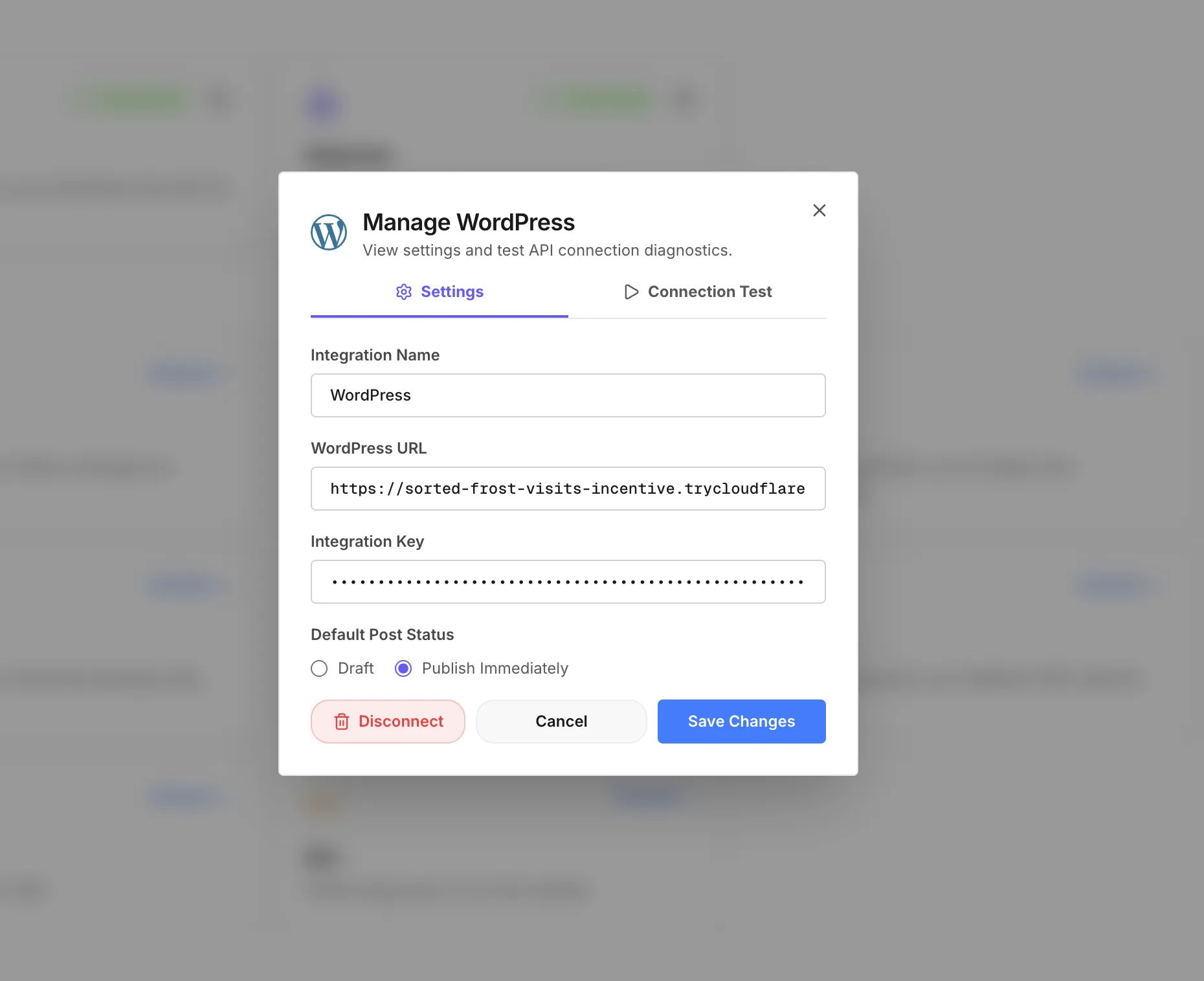Open the Connection Test tab
The width and height of the screenshot is (1204, 981).
[697, 292]
